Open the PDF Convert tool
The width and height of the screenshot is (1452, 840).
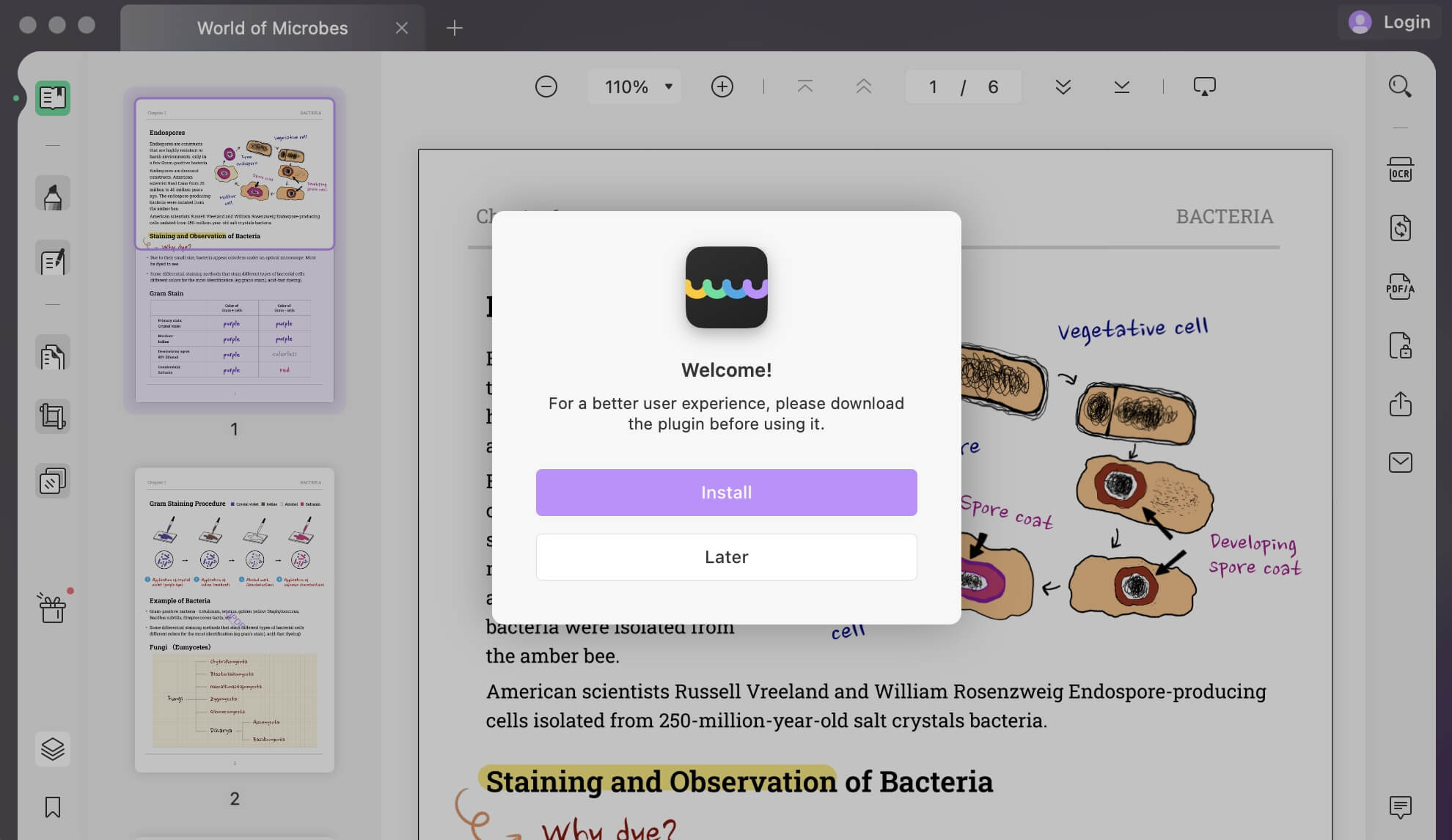click(1401, 228)
